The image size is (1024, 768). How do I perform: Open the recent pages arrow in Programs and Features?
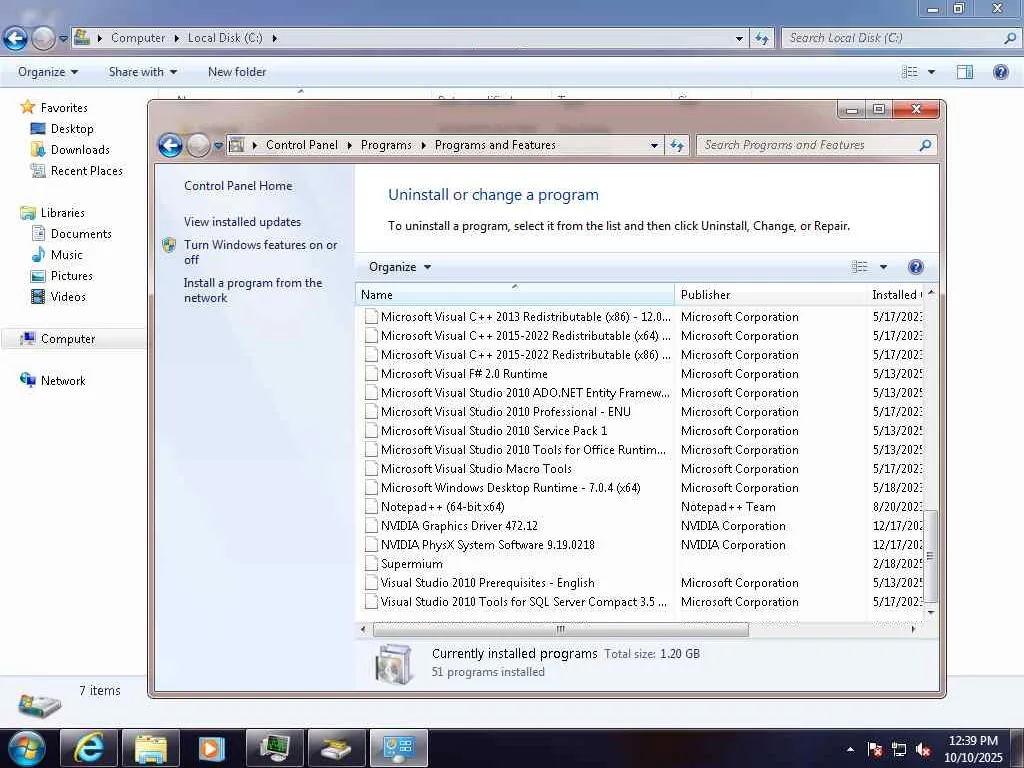click(218, 145)
